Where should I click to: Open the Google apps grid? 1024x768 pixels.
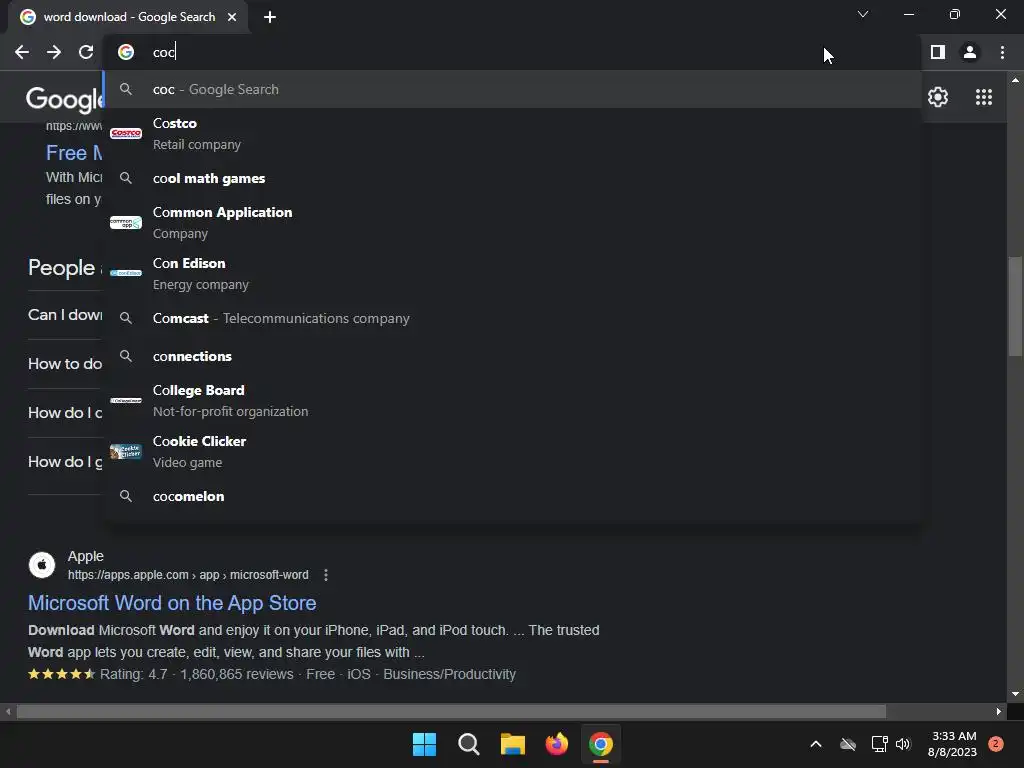(x=984, y=97)
